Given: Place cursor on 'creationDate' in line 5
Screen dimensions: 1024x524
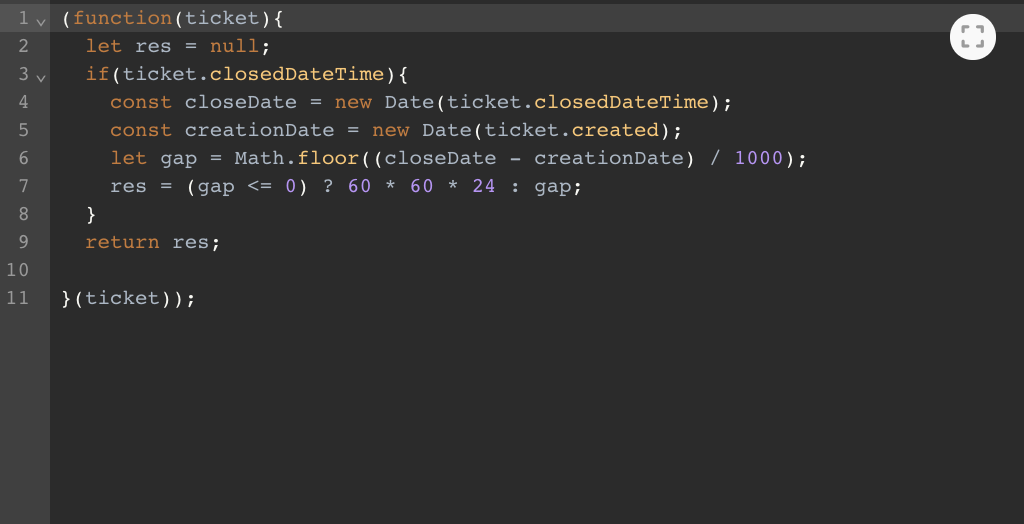Looking at the screenshot, I should tap(259, 131).
